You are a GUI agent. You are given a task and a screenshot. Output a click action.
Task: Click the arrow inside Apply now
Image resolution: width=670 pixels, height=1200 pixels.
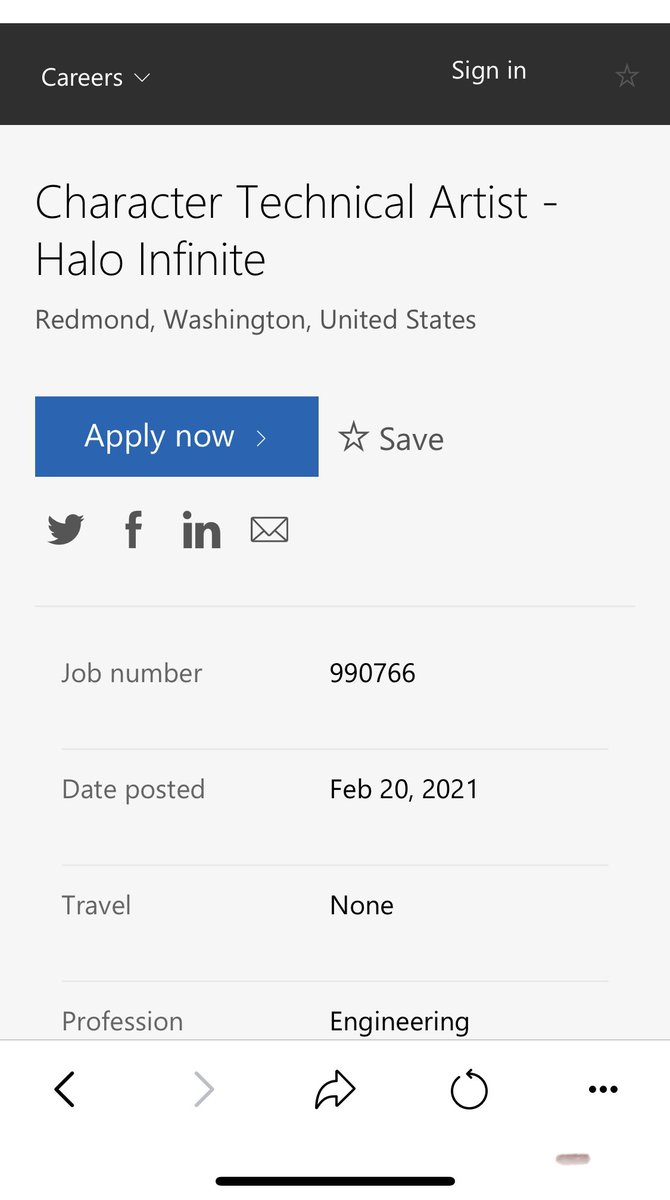(x=262, y=438)
